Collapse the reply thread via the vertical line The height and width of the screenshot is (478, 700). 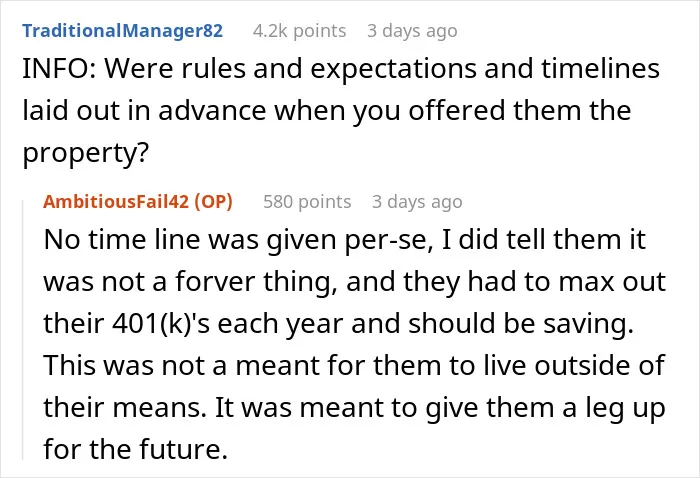tap(23, 330)
